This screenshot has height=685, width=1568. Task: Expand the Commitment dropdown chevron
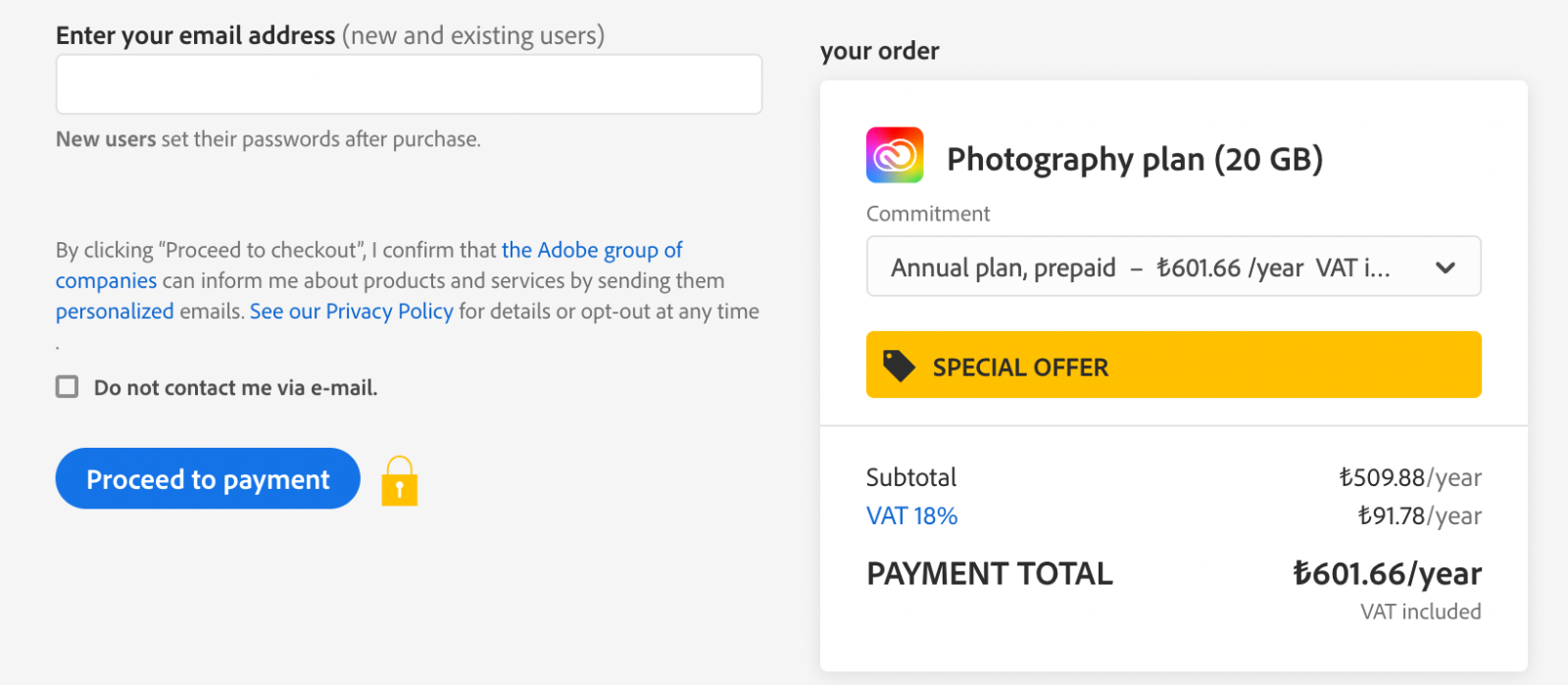pyautogui.click(x=1445, y=267)
